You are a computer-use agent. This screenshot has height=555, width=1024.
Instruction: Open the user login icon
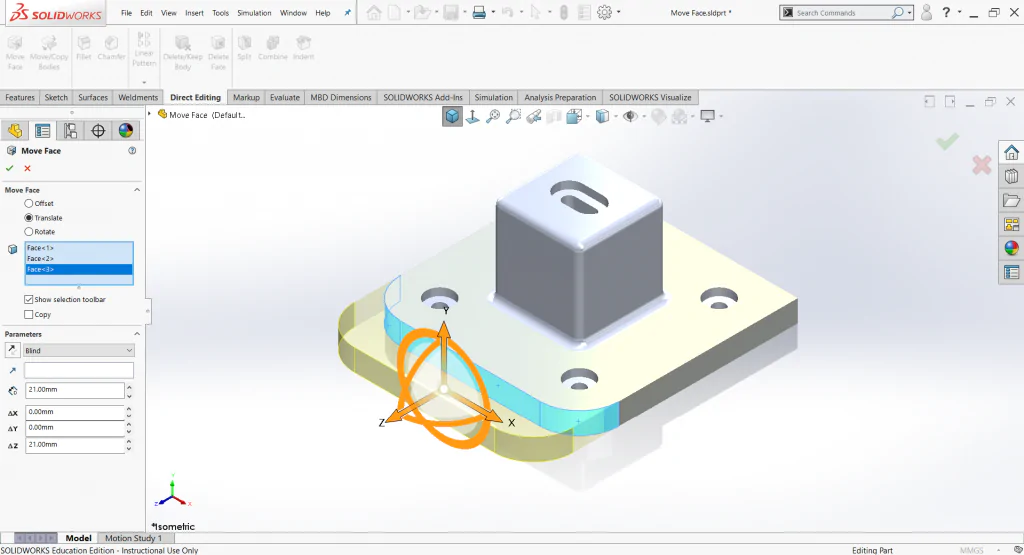click(x=926, y=12)
